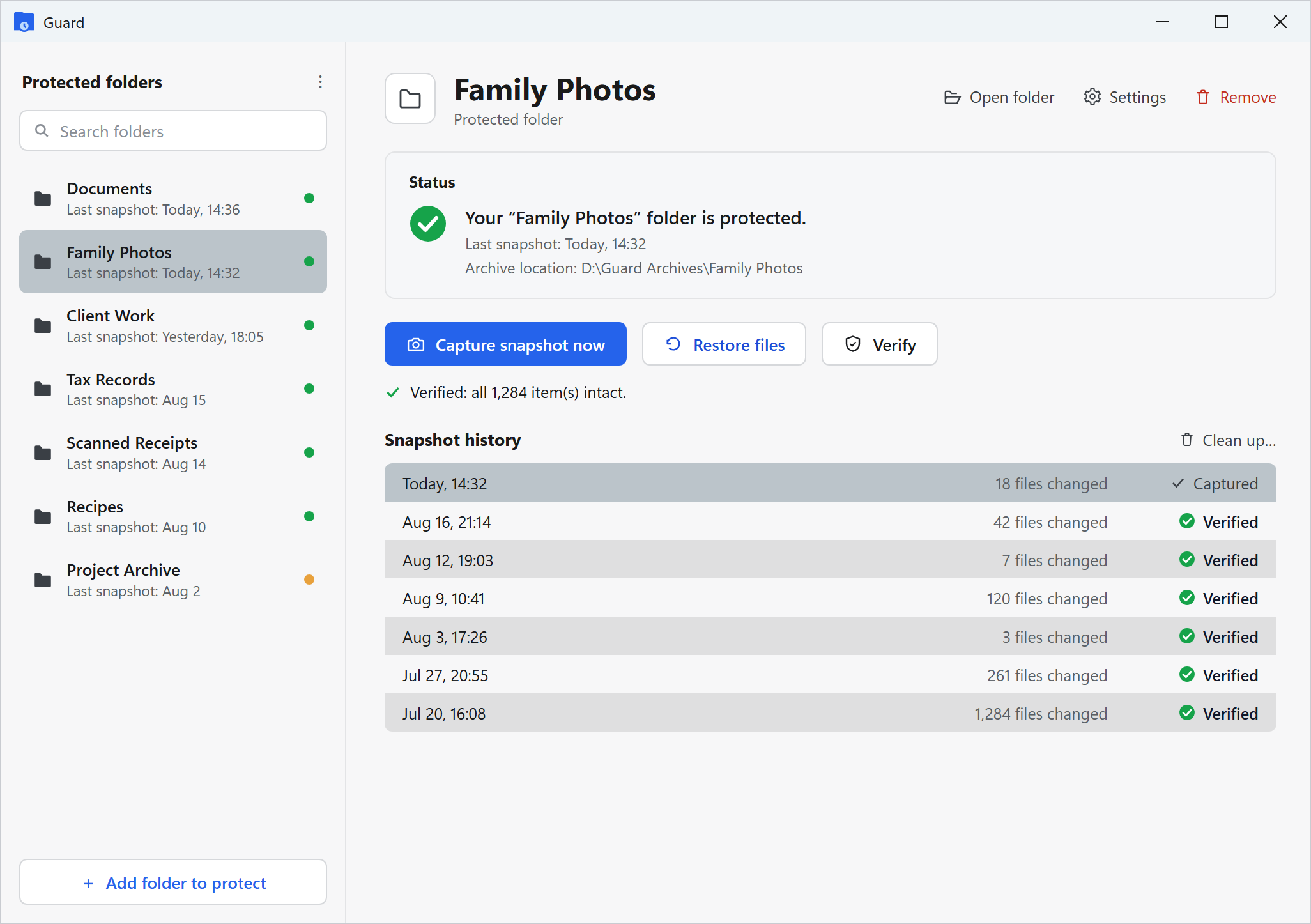The image size is (1311, 924).
Task: Click the green verified icon in Aug 9 row
Action: tap(1187, 598)
